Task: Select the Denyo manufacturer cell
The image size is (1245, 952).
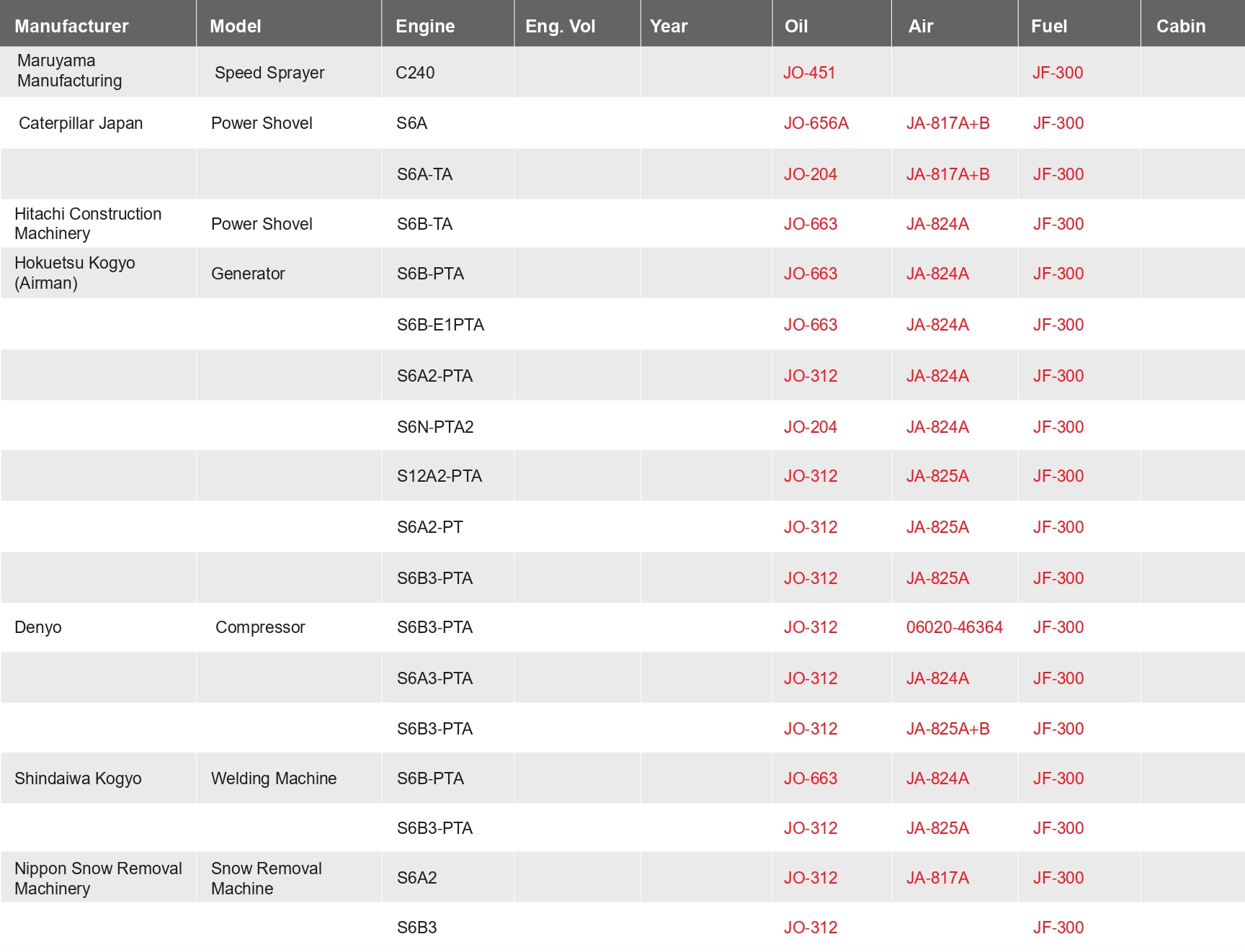Action: pos(38,627)
